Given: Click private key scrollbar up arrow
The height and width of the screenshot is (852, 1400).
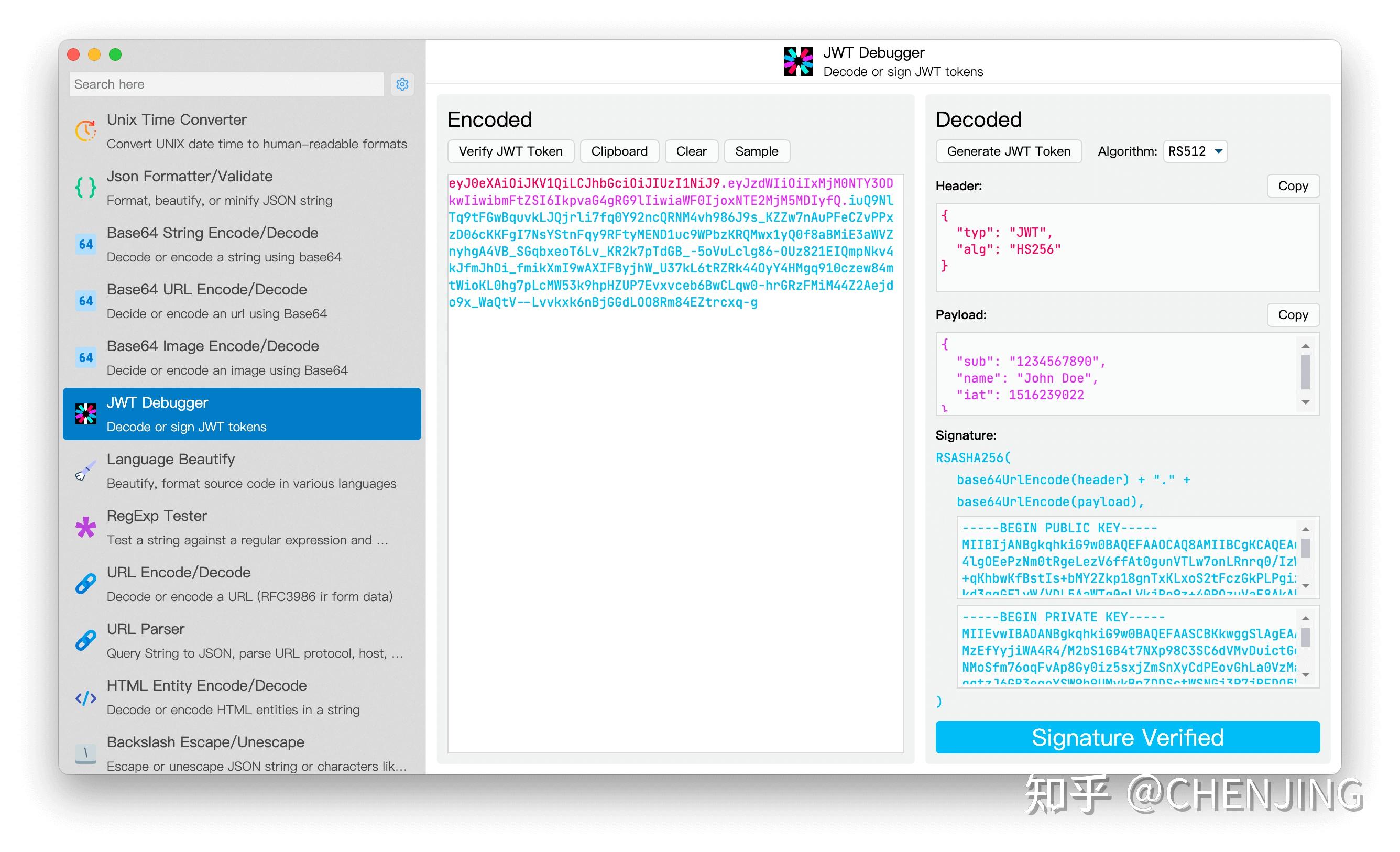Looking at the screenshot, I should pos(1305,618).
